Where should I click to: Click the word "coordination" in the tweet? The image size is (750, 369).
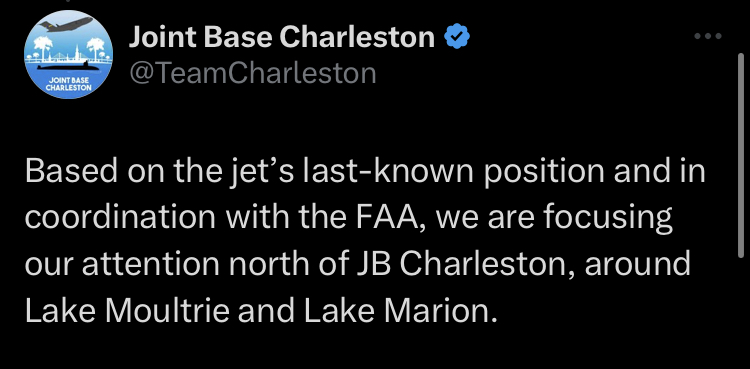coord(121,217)
